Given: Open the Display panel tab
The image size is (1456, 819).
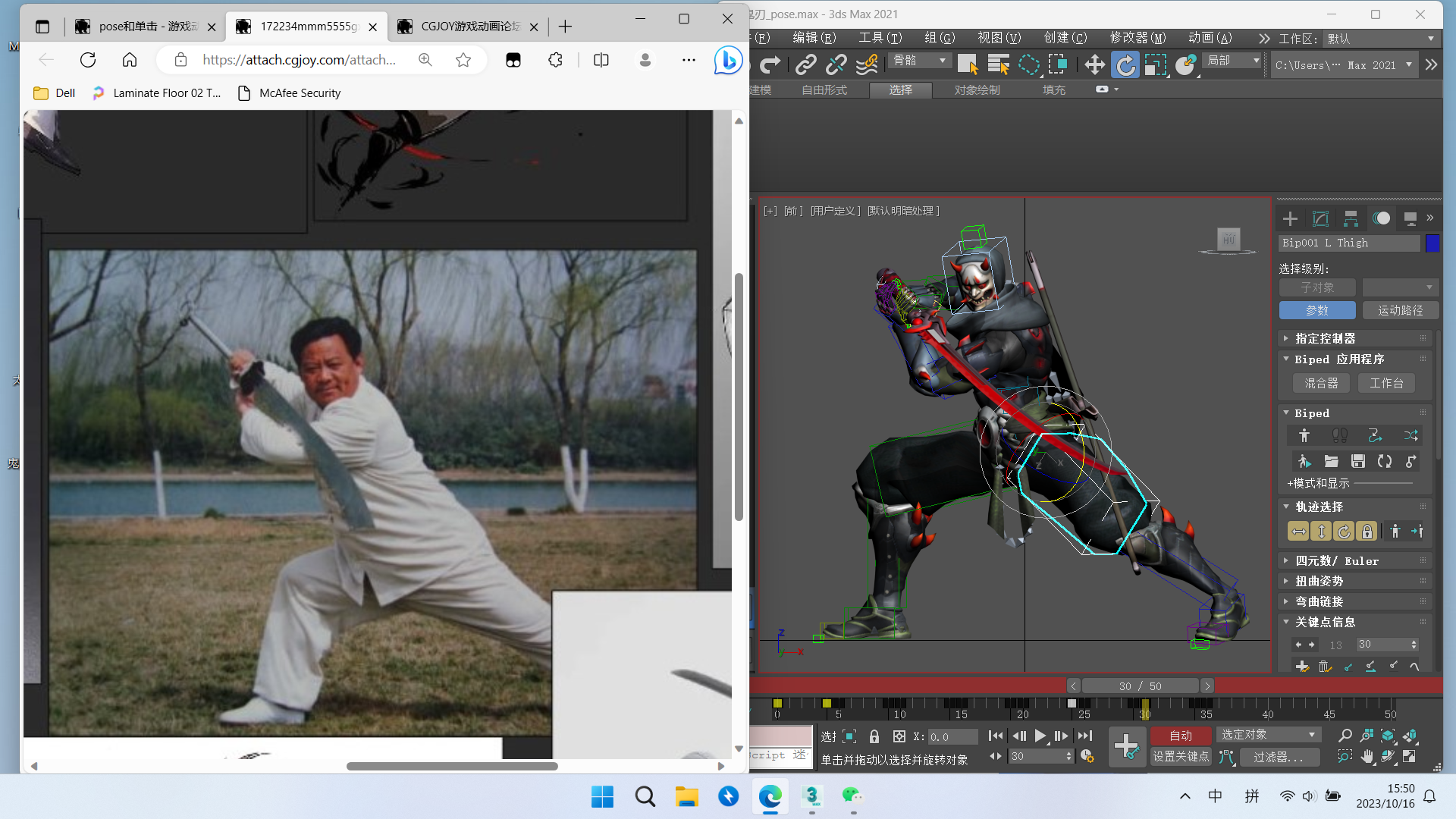Looking at the screenshot, I should tap(1410, 218).
